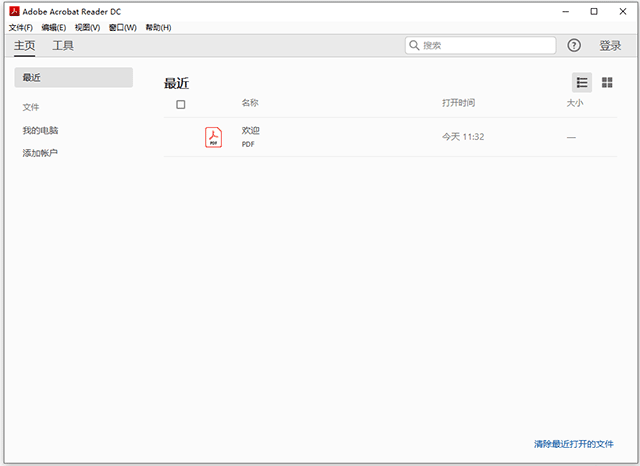Open the help question mark icon
The height and width of the screenshot is (466, 640).
coord(574,45)
